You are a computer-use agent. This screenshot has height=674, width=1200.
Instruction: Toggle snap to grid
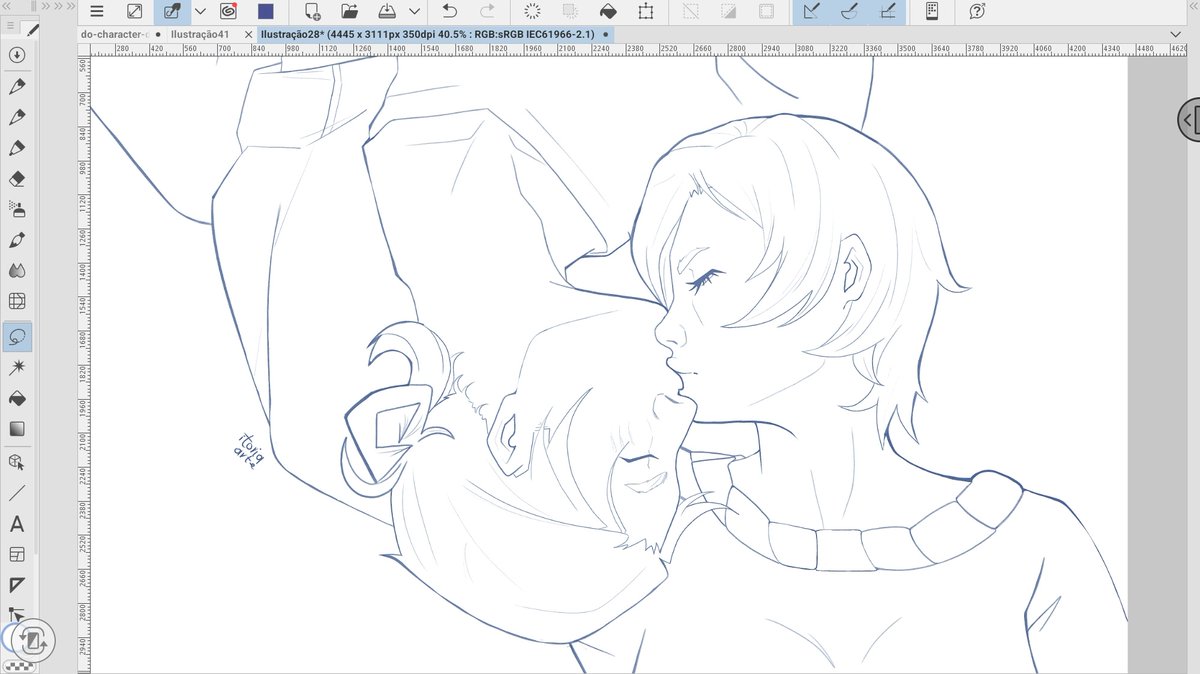886,11
